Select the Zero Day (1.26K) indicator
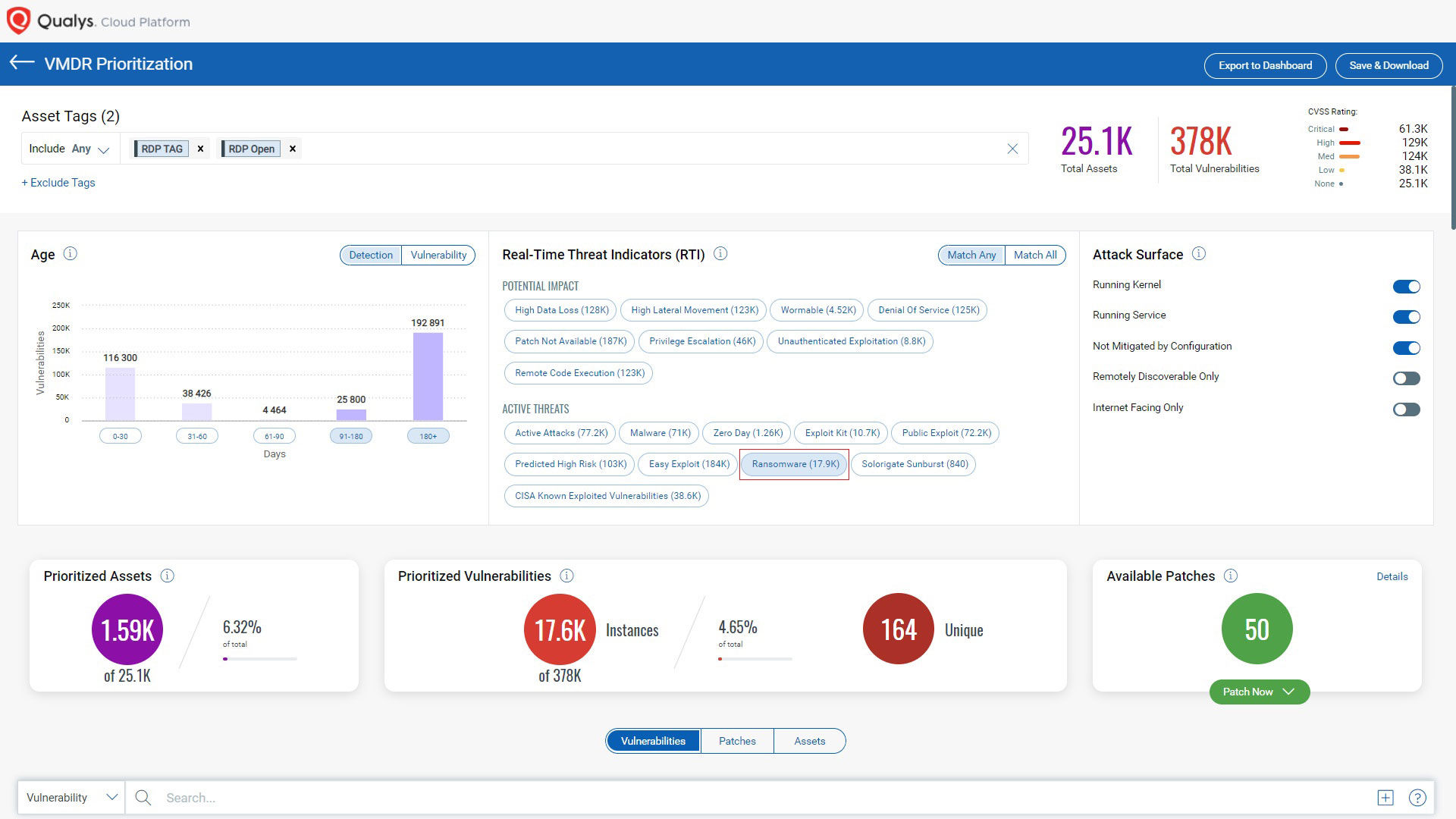1456x819 pixels. pos(748,433)
